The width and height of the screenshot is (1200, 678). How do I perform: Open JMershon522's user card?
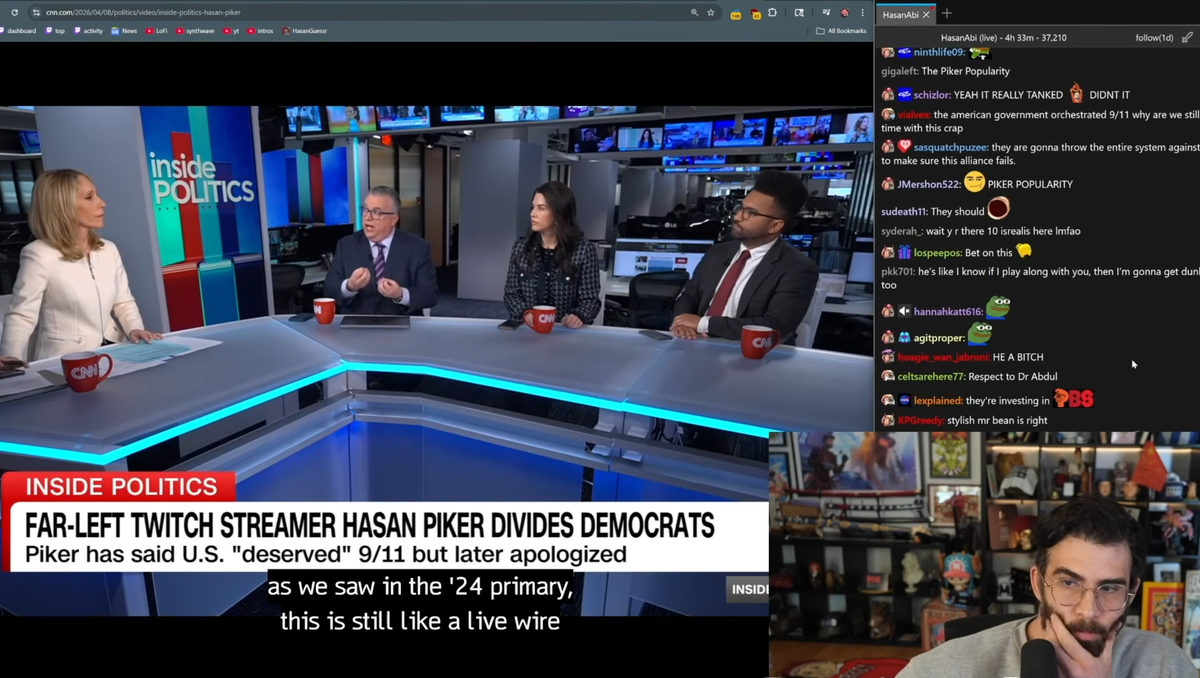tap(929, 184)
